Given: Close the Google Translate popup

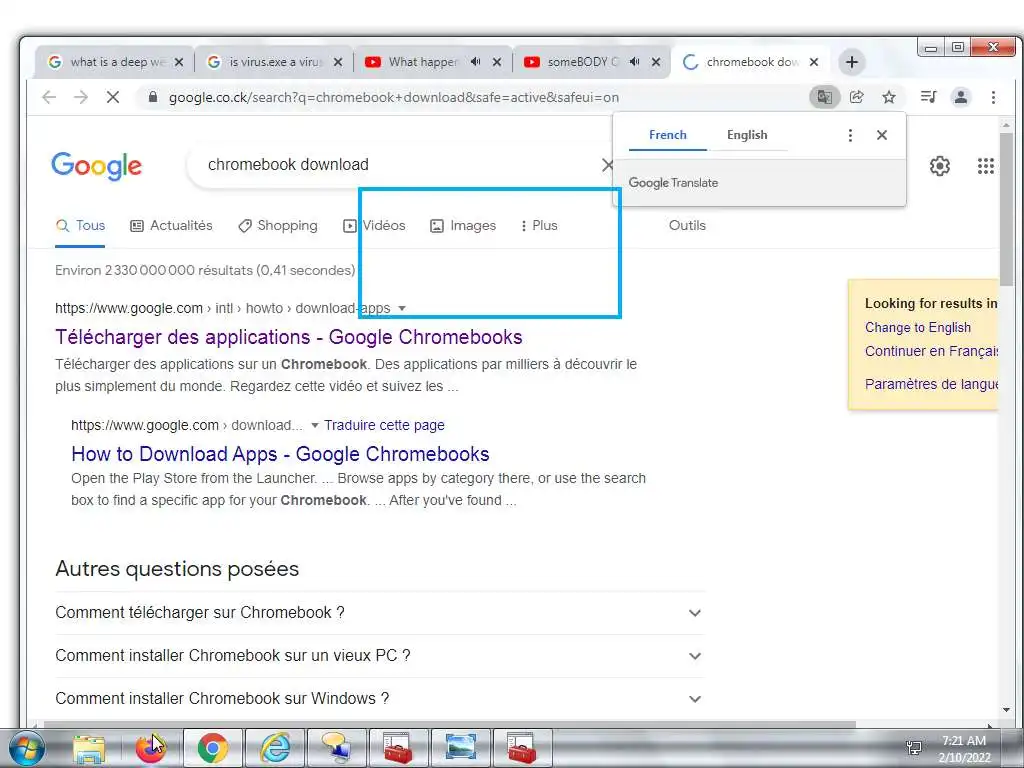Looking at the screenshot, I should pyautogui.click(x=882, y=135).
